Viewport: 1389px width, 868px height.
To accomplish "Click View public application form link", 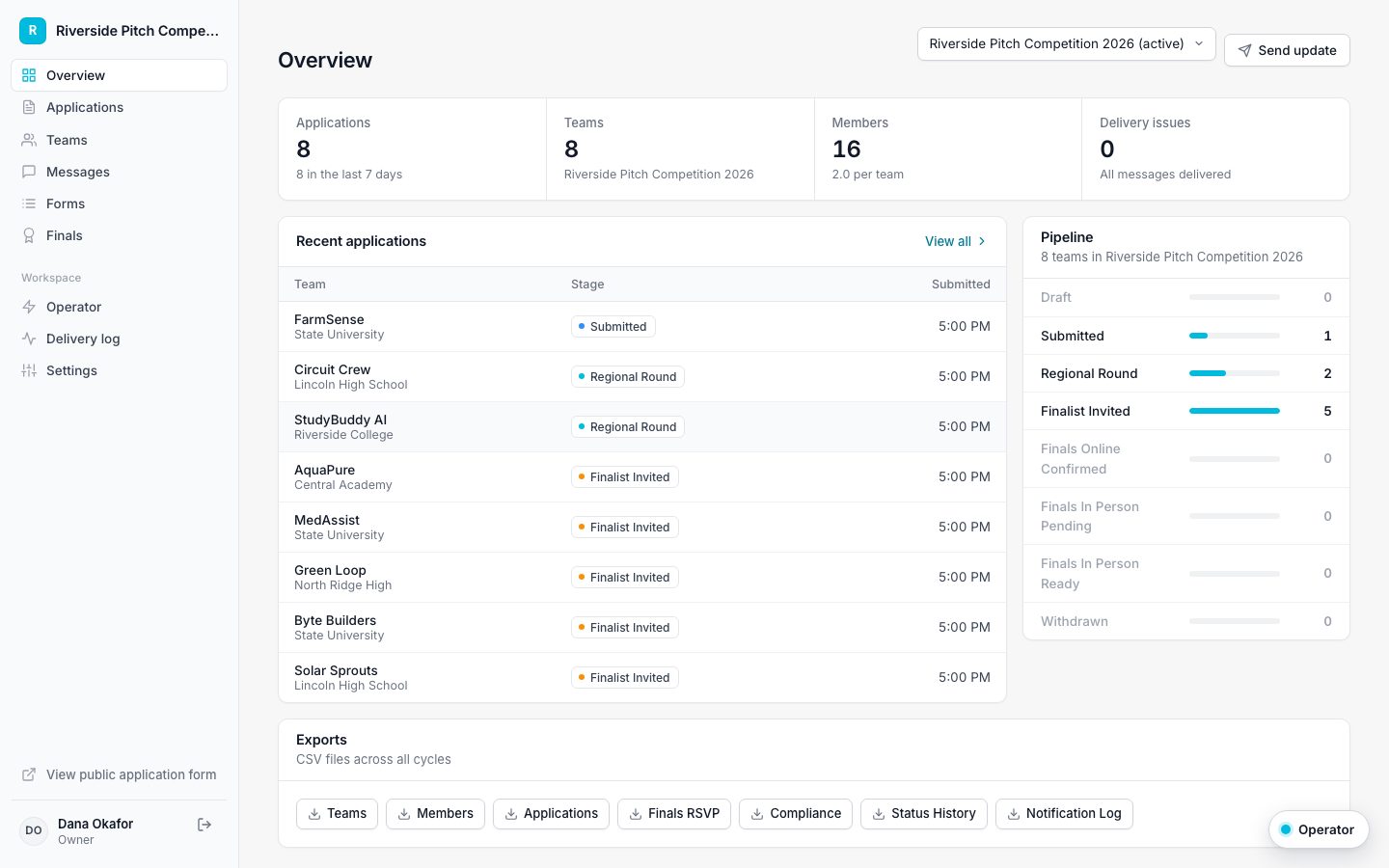I will pyautogui.click(x=120, y=774).
